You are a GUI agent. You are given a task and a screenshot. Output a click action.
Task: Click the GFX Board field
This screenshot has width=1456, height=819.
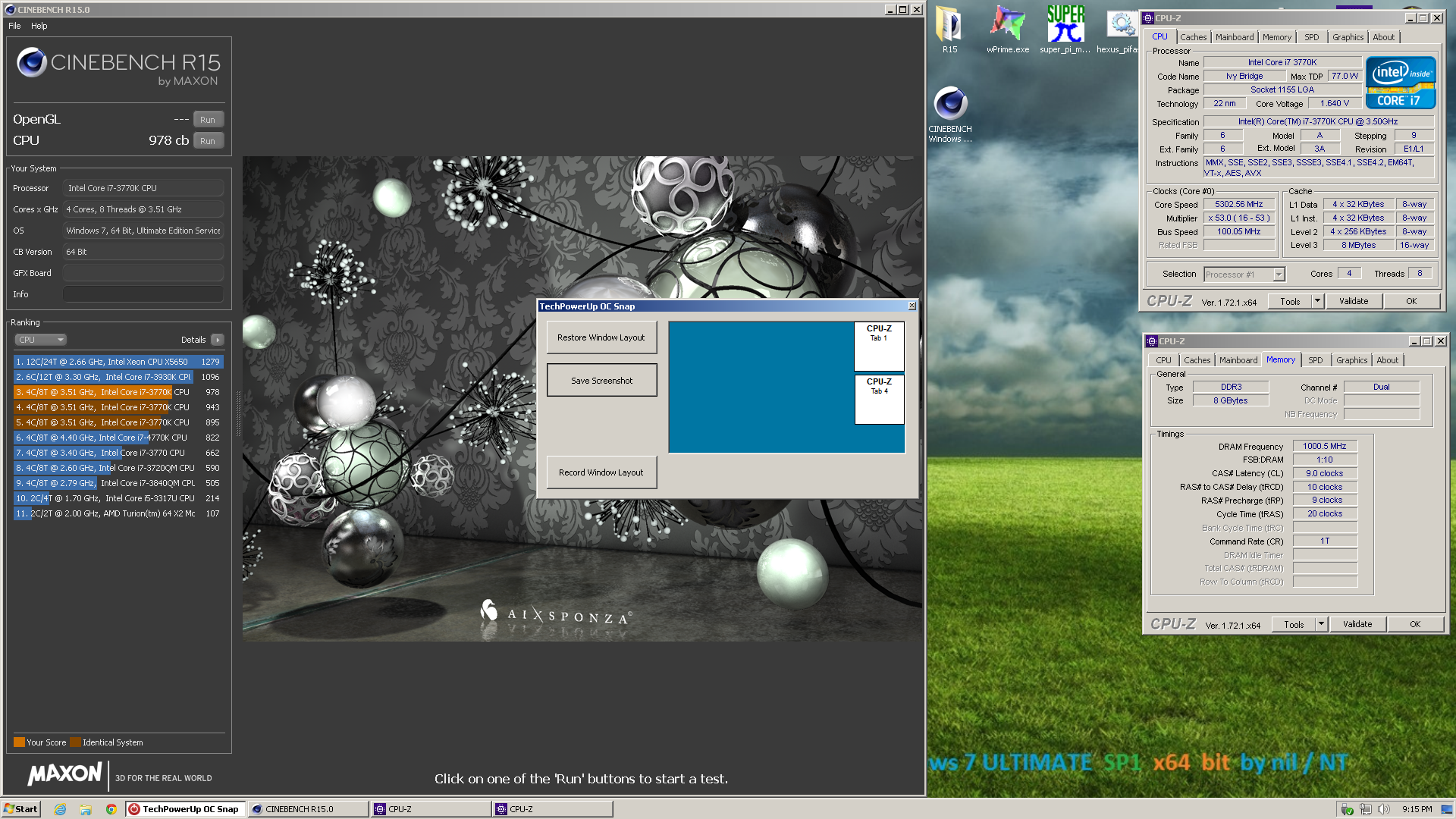pos(143,273)
